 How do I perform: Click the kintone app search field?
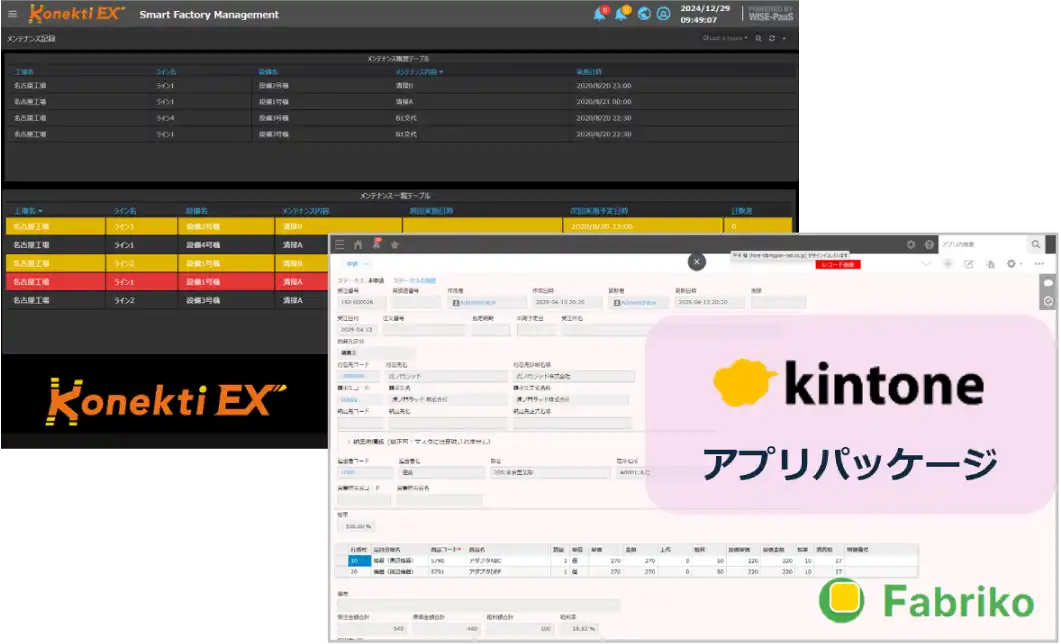[982, 244]
